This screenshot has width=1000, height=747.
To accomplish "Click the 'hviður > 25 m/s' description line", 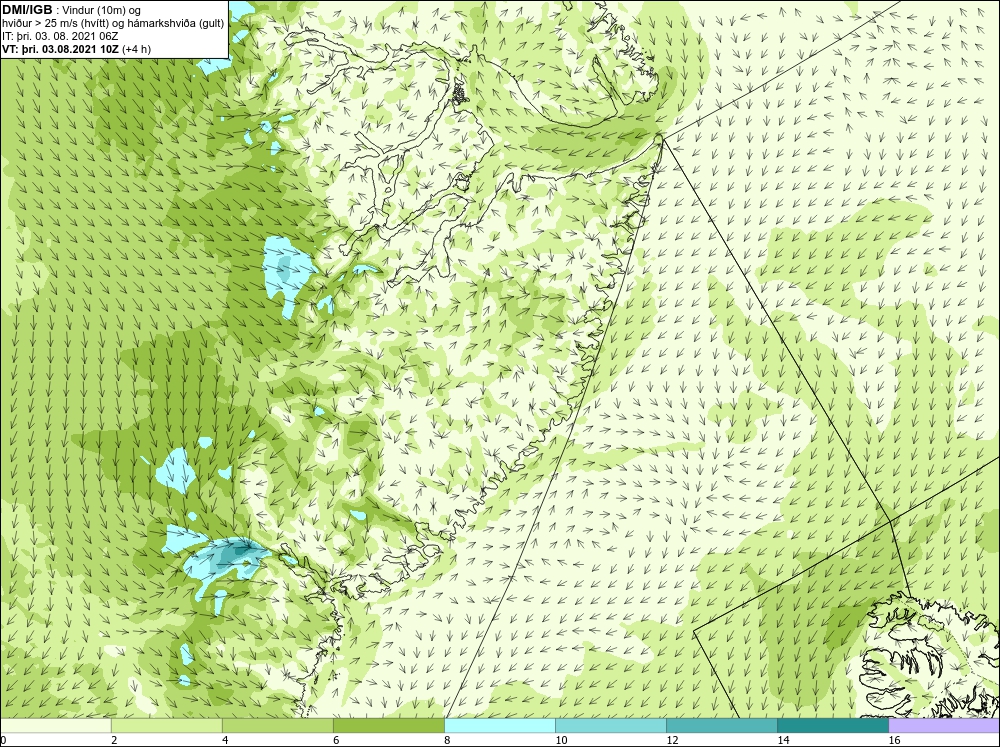I will coord(113,24).
